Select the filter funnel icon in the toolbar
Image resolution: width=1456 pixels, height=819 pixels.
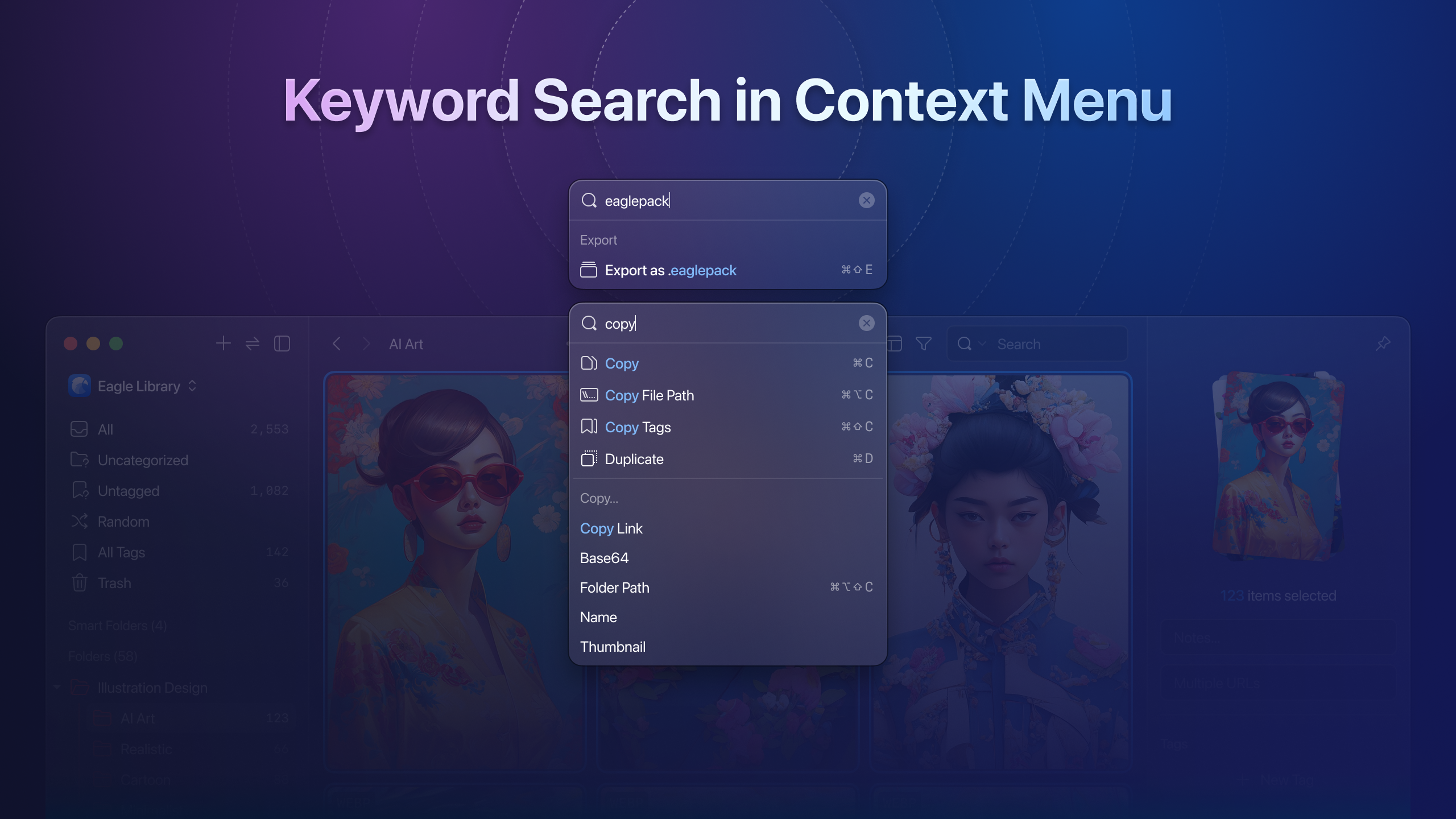[x=924, y=344]
